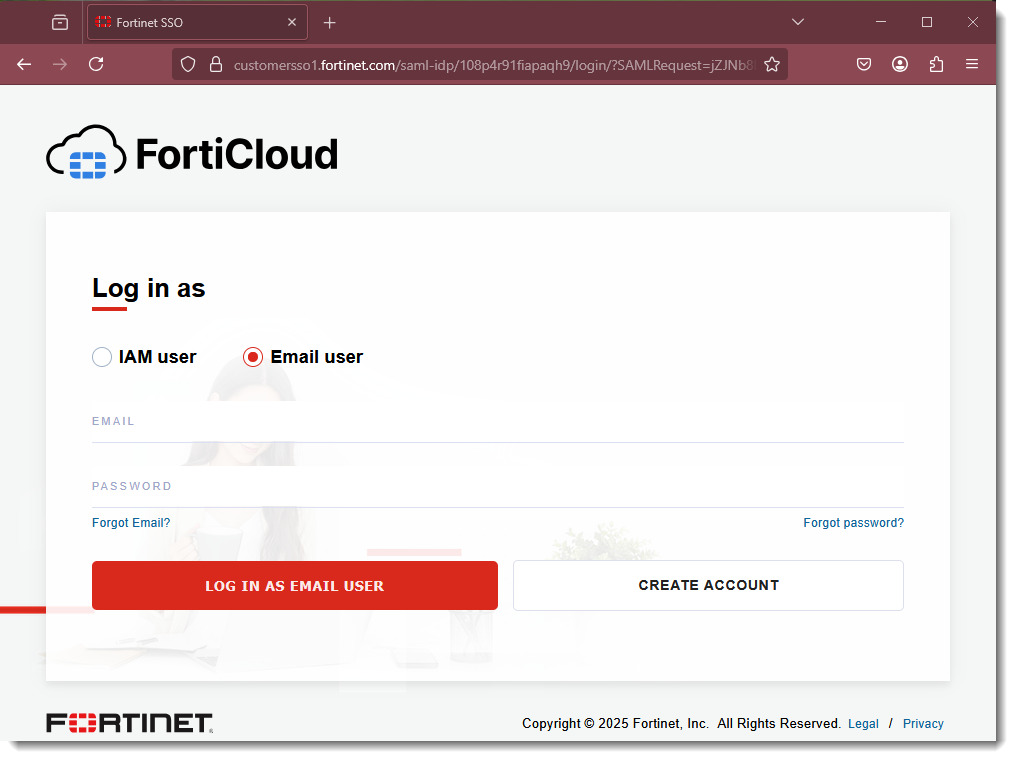Screen dimensions: 1015x760
Task: Open Firefox View in the tab bar
Action: [x=59, y=21]
